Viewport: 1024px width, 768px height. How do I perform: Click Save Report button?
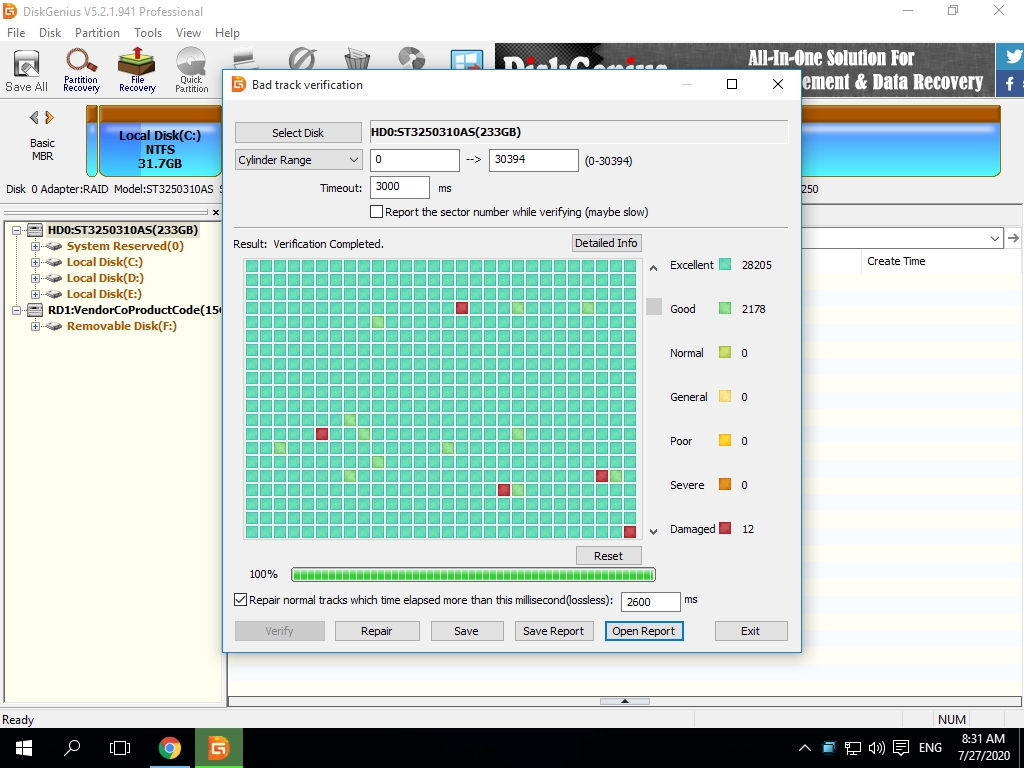[553, 631]
